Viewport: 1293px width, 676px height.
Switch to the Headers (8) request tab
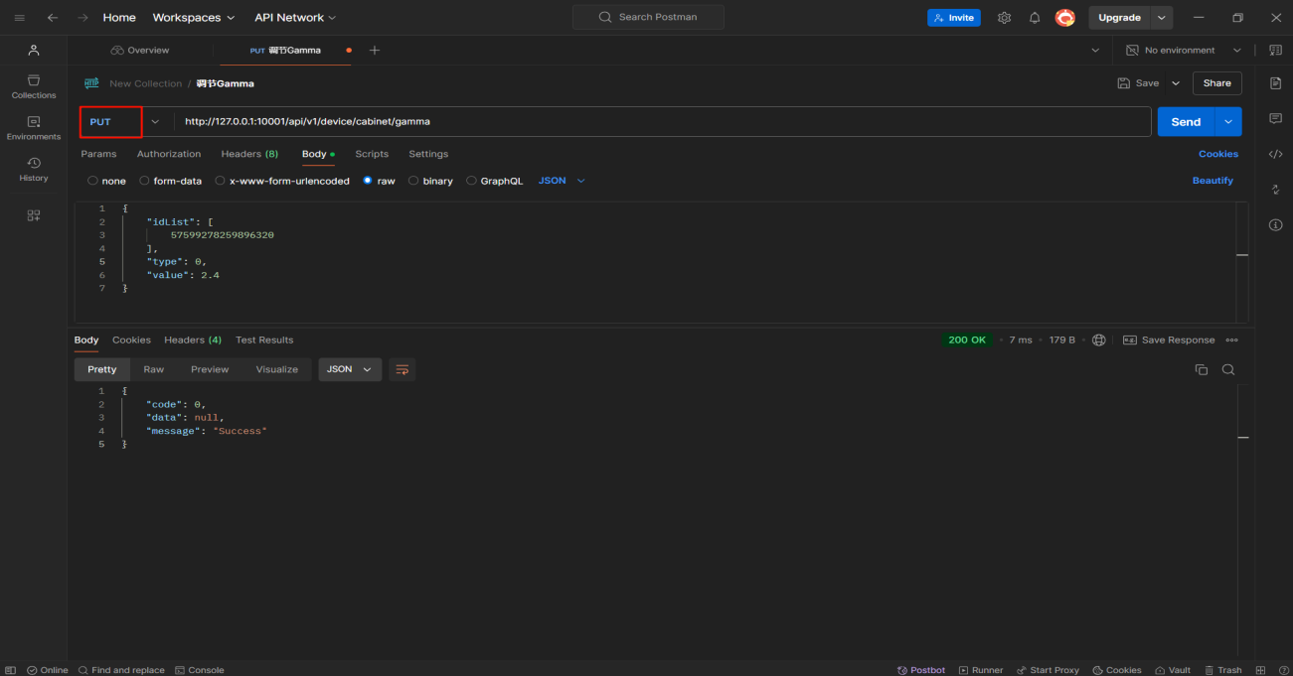coord(249,154)
